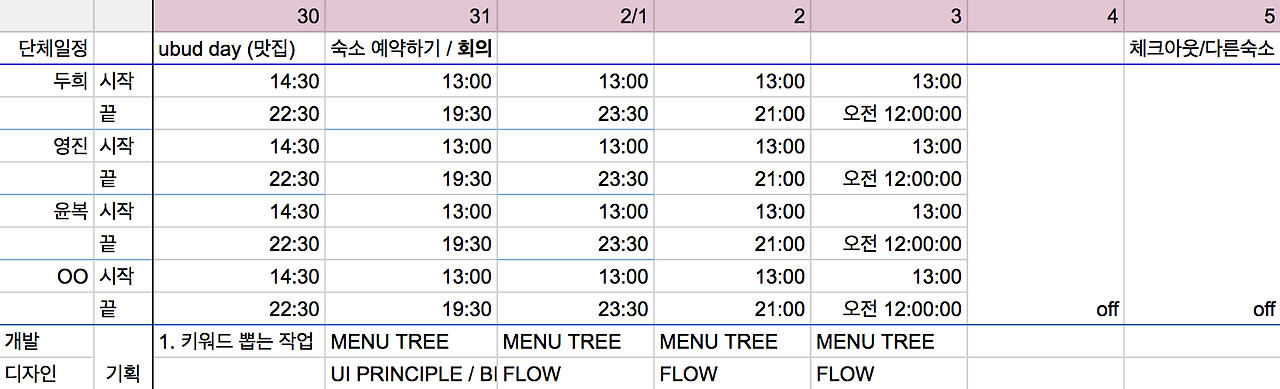This screenshot has width=1280, height=389.
Task: Select the '1. 키워드 뽑는 작업' cell
Action: click(x=240, y=341)
